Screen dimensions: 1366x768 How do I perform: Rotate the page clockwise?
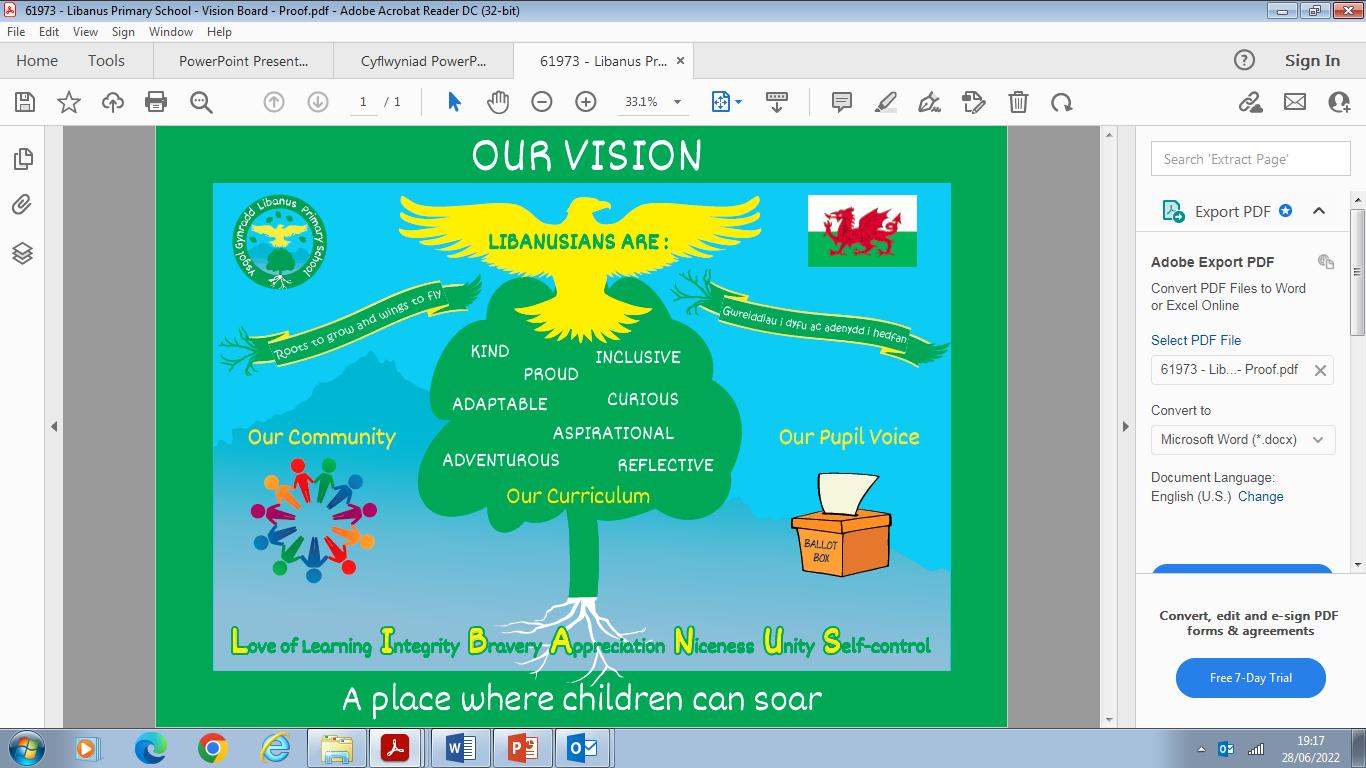tap(1062, 102)
